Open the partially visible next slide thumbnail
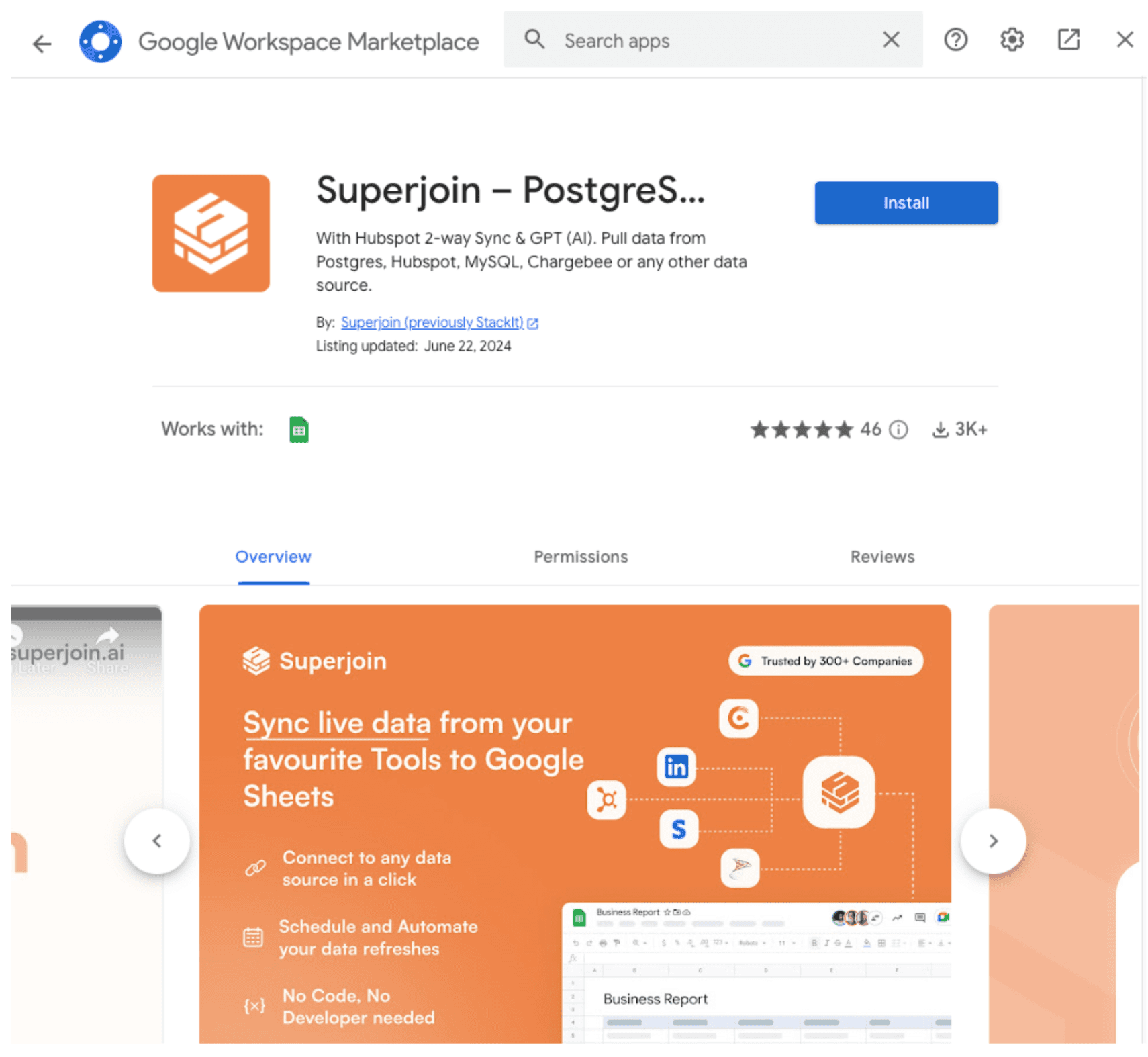Image resolution: width=1148 pixels, height=1057 pixels. (x=1063, y=823)
